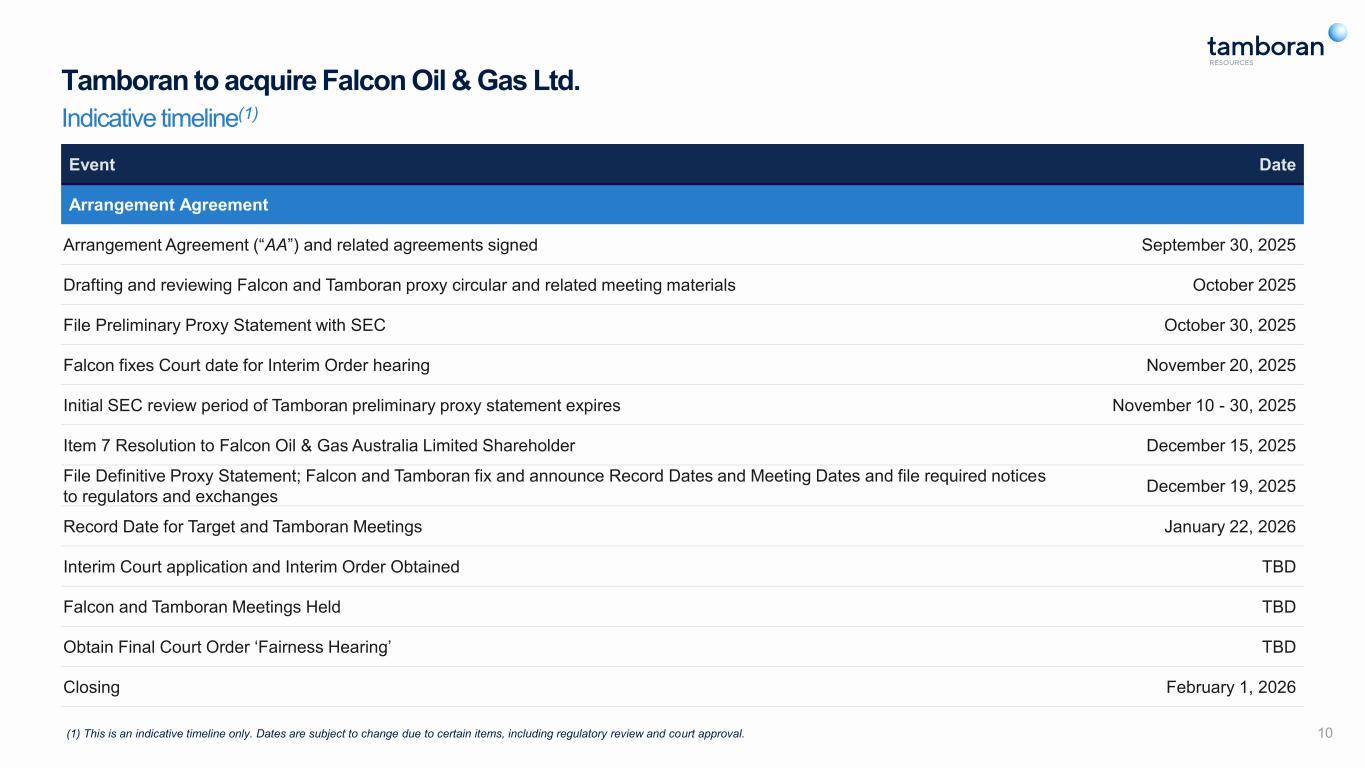The width and height of the screenshot is (1365, 768).
Task: Click the slide title about Falcon acquisition
Action: pyautogui.click(x=321, y=80)
